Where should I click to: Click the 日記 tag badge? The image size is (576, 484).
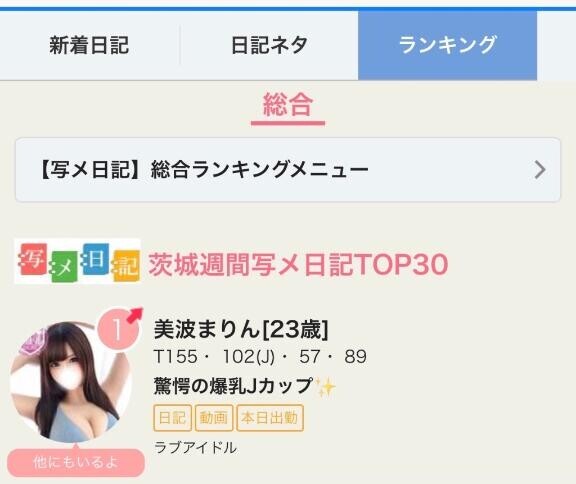point(172,418)
